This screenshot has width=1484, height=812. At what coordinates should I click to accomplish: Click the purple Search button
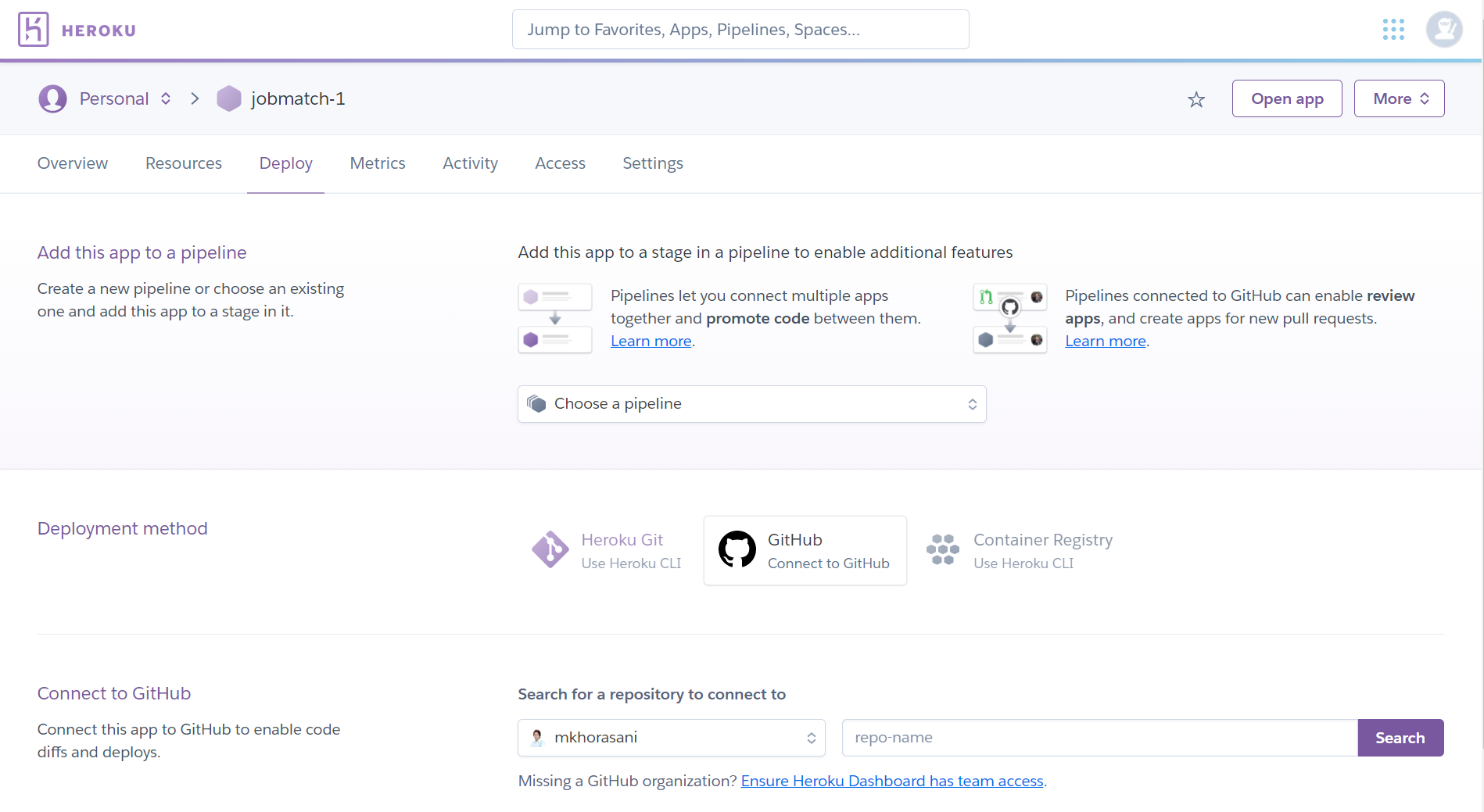coord(1400,738)
